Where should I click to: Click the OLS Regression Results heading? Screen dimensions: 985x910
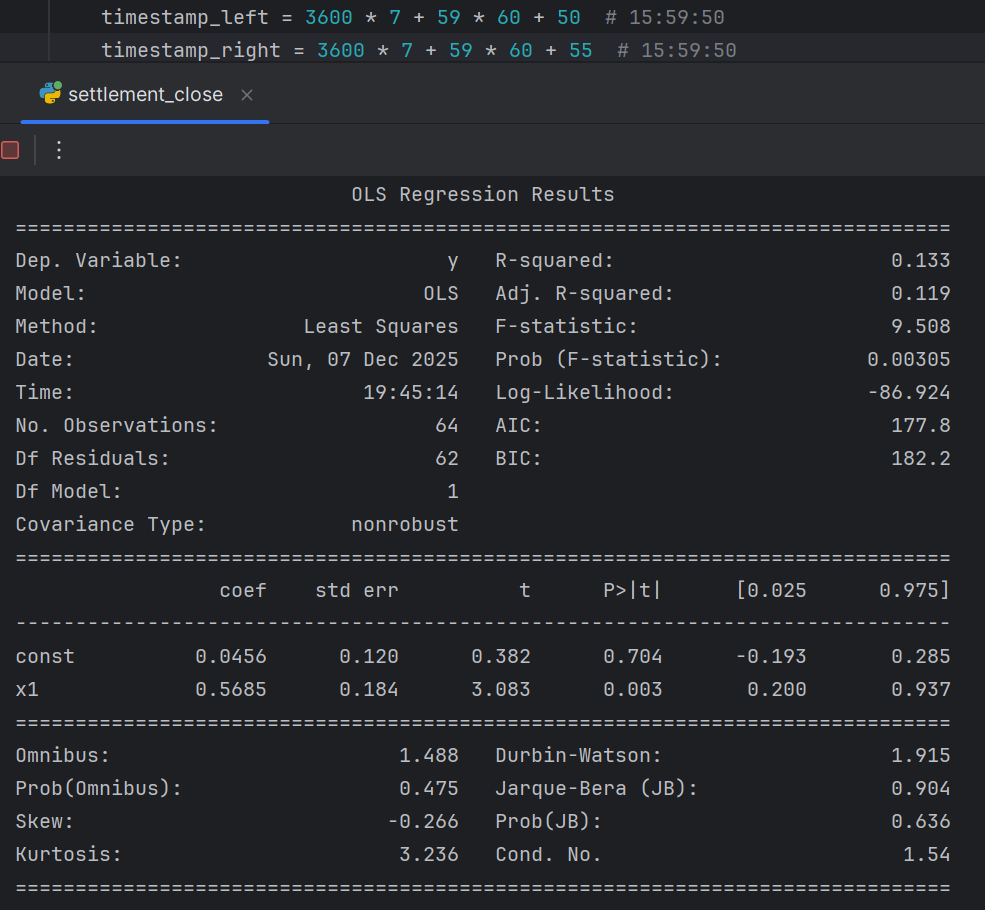click(482, 194)
